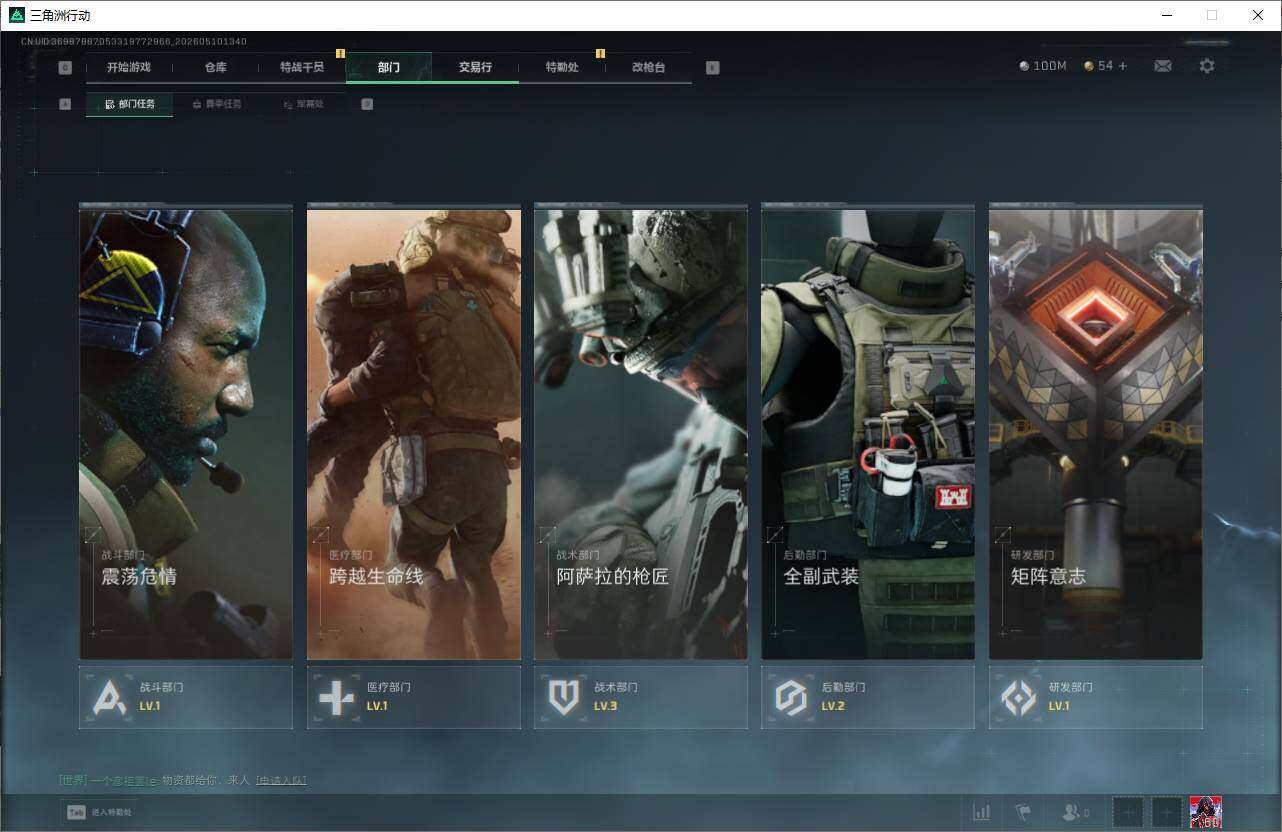This screenshot has width=1282, height=832.
Task: Click the second empty squad slot plus
Action: [1166, 812]
